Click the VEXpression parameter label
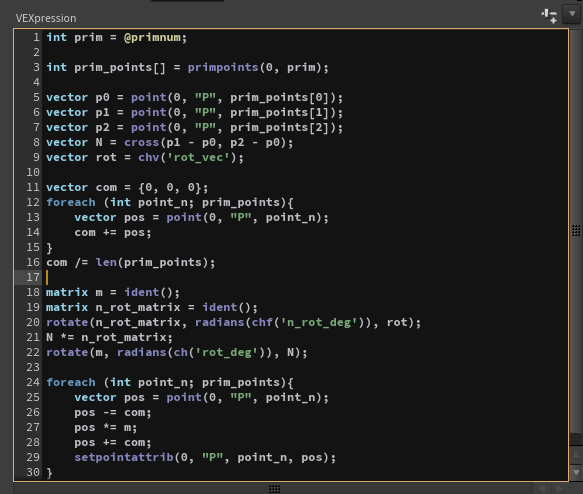 pos(46,18)
